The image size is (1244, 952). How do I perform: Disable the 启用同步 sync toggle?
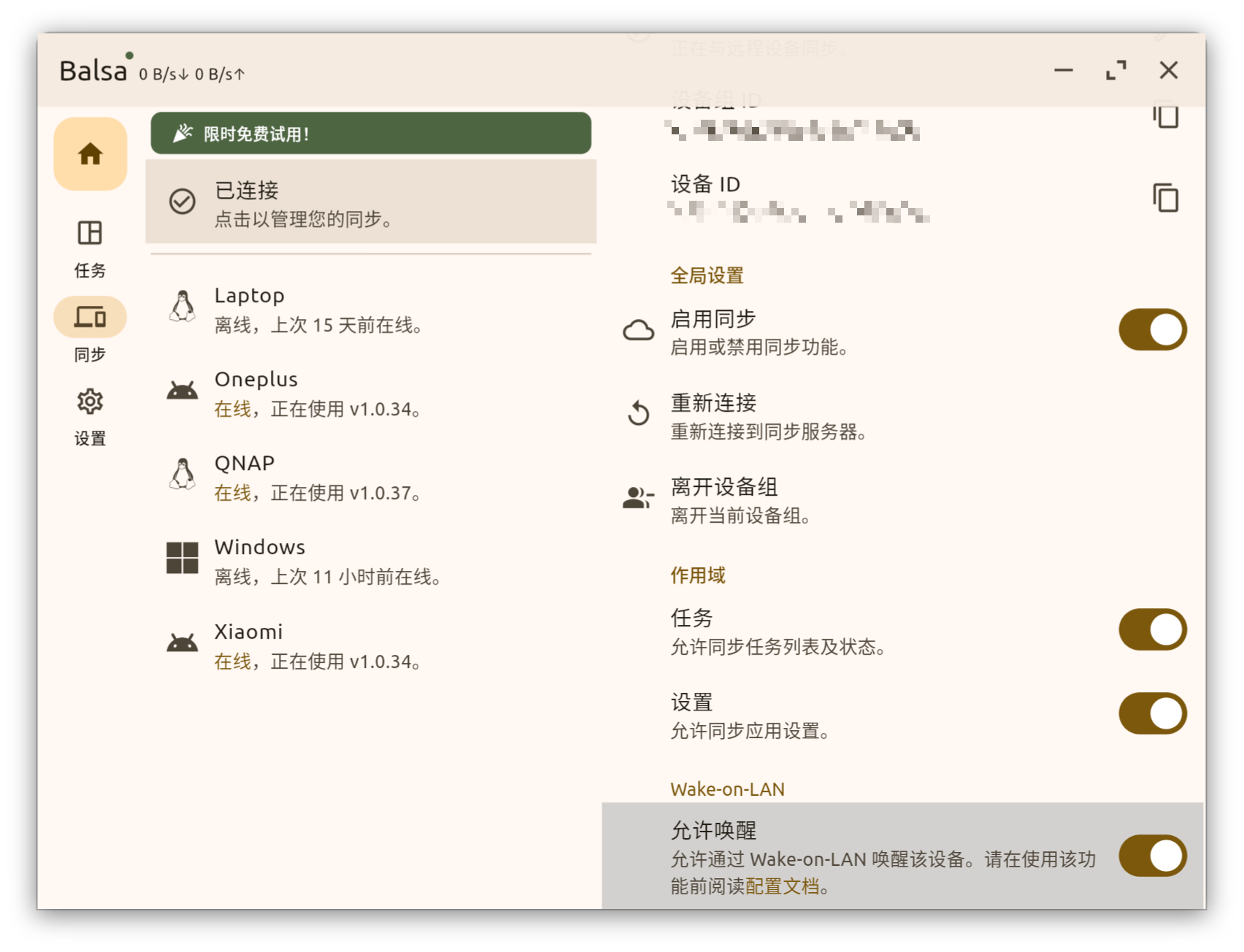pyautogui.click(x=1152, y=329)
